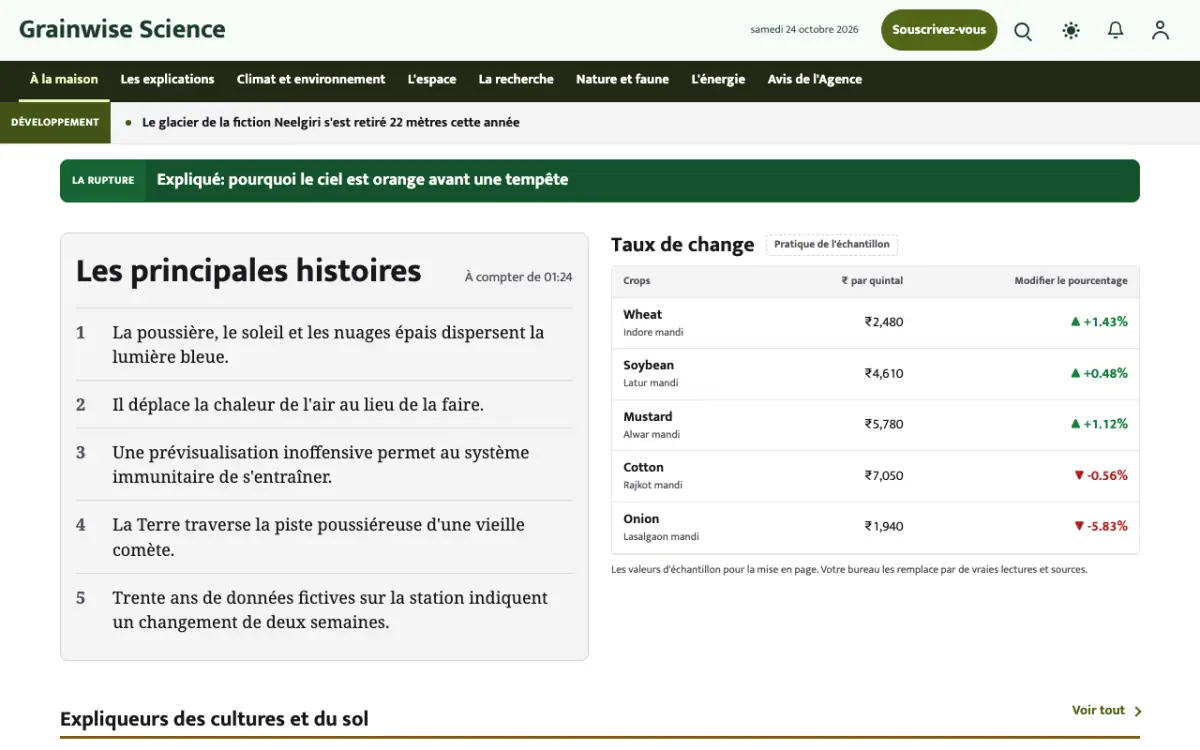The height and width of the screenshot is (750, 1200).
Task: Open notifications bell icon
Action: pos(1116,31)
